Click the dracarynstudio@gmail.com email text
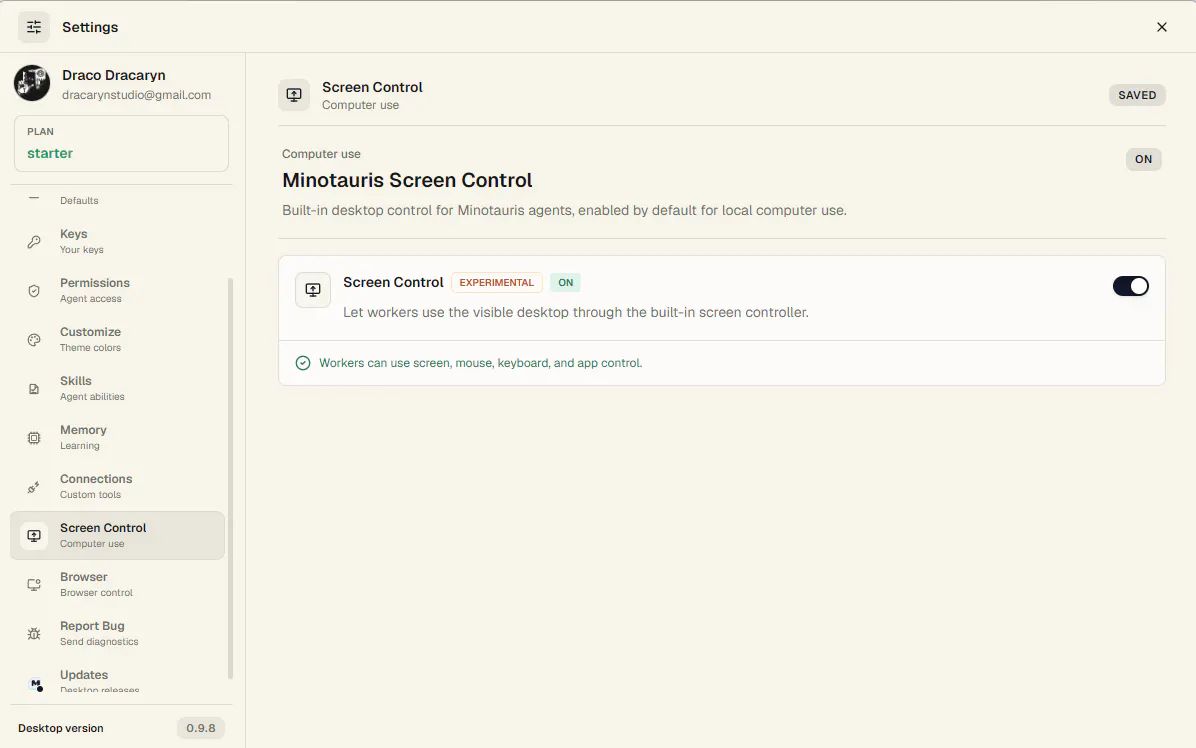 click(x=137, y=95)
